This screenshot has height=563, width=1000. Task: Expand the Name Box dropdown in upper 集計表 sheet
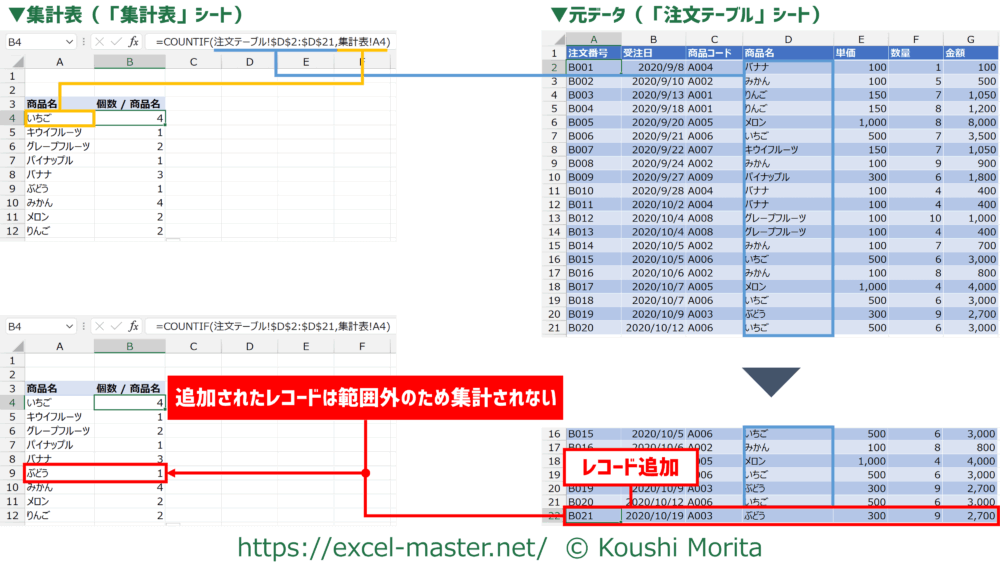[x=69, y=42]
